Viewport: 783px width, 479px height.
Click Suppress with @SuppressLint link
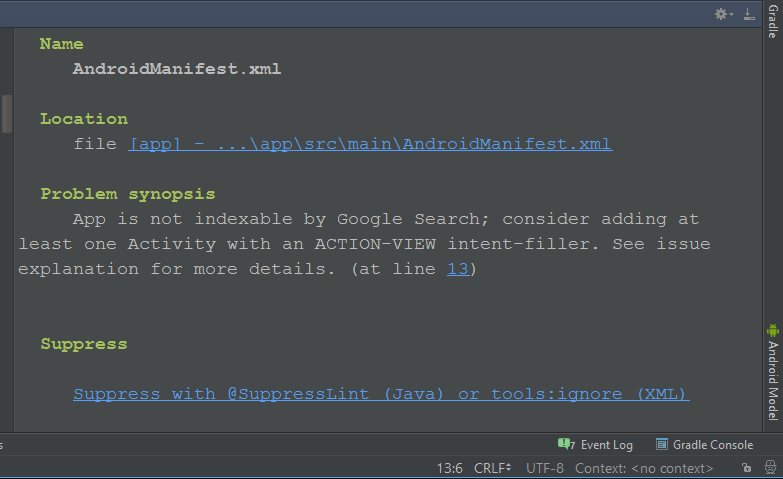[381, 394]
